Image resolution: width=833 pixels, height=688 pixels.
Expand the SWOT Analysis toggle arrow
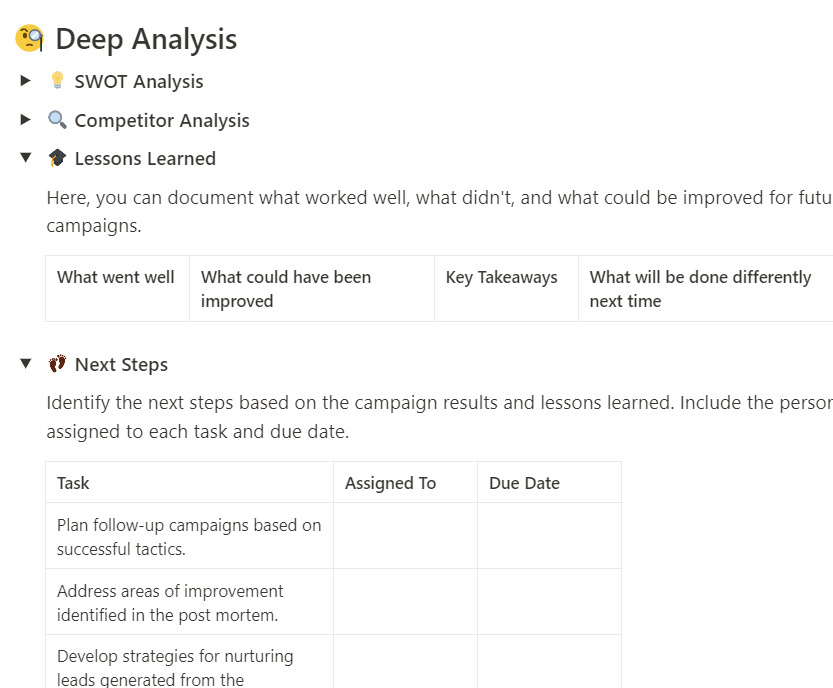[x=26, y=81]
